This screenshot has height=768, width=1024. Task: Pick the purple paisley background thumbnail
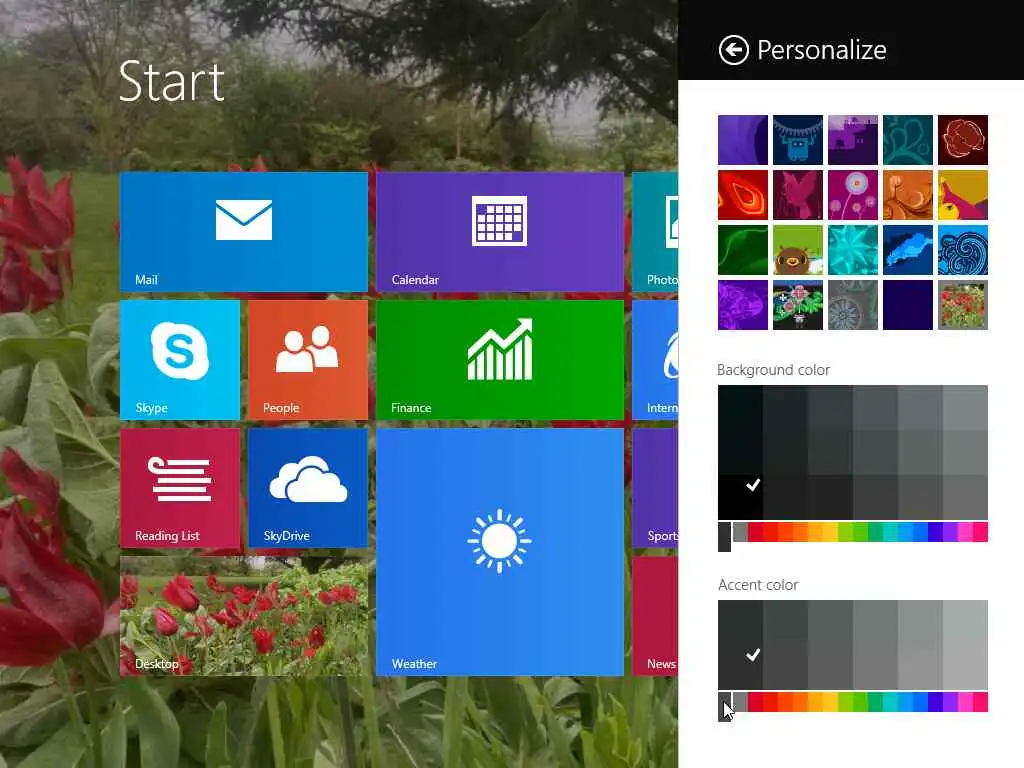coord(743,305)
